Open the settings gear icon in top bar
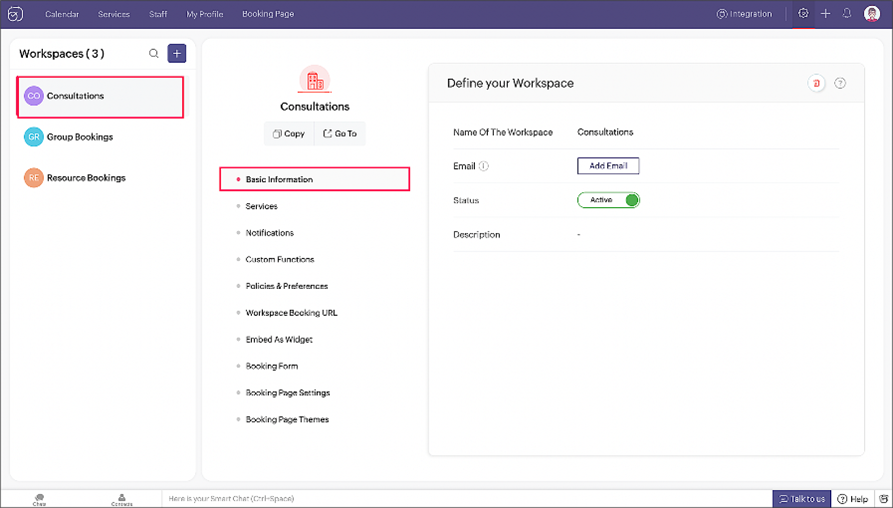Image resolution: width=893 pixels, height=508 pixels. click(x=803, y=14)
